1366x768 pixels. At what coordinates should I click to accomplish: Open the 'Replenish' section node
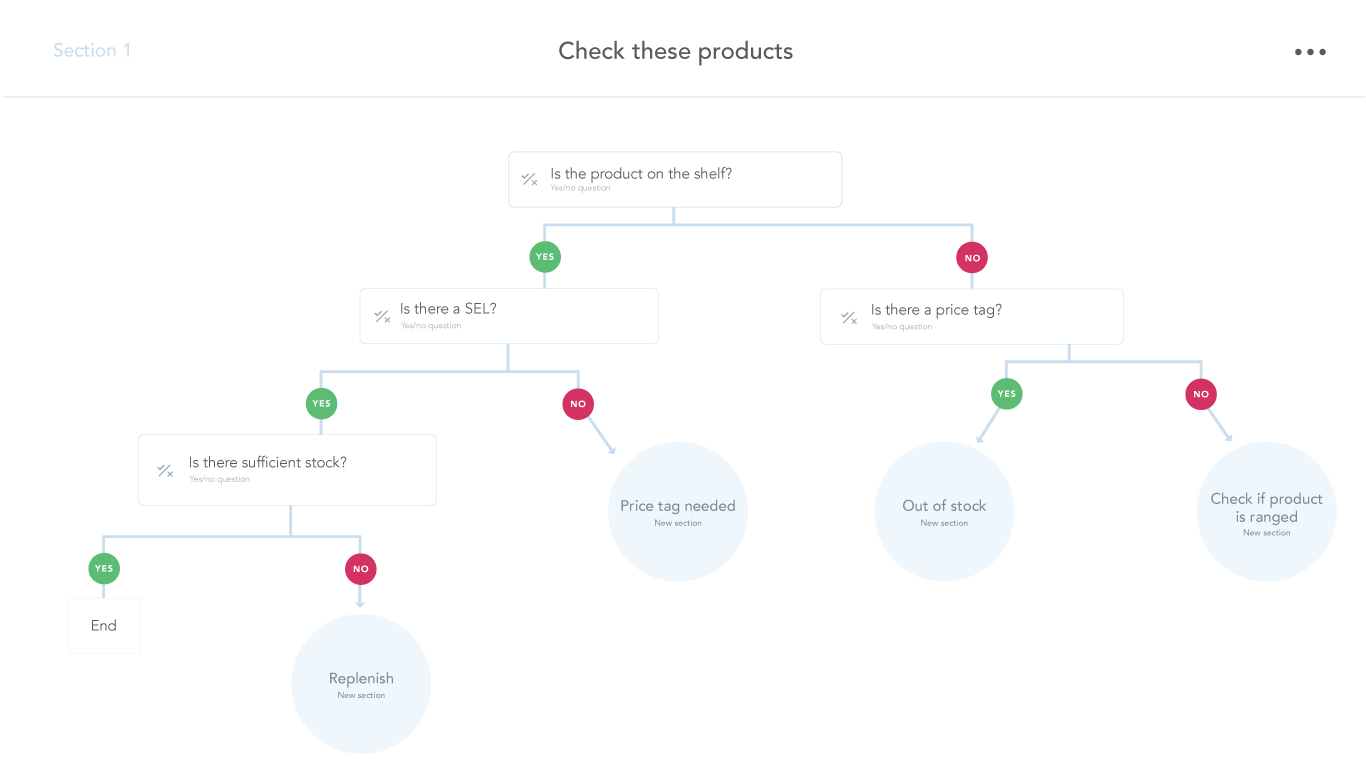click(x=361, y=683)
